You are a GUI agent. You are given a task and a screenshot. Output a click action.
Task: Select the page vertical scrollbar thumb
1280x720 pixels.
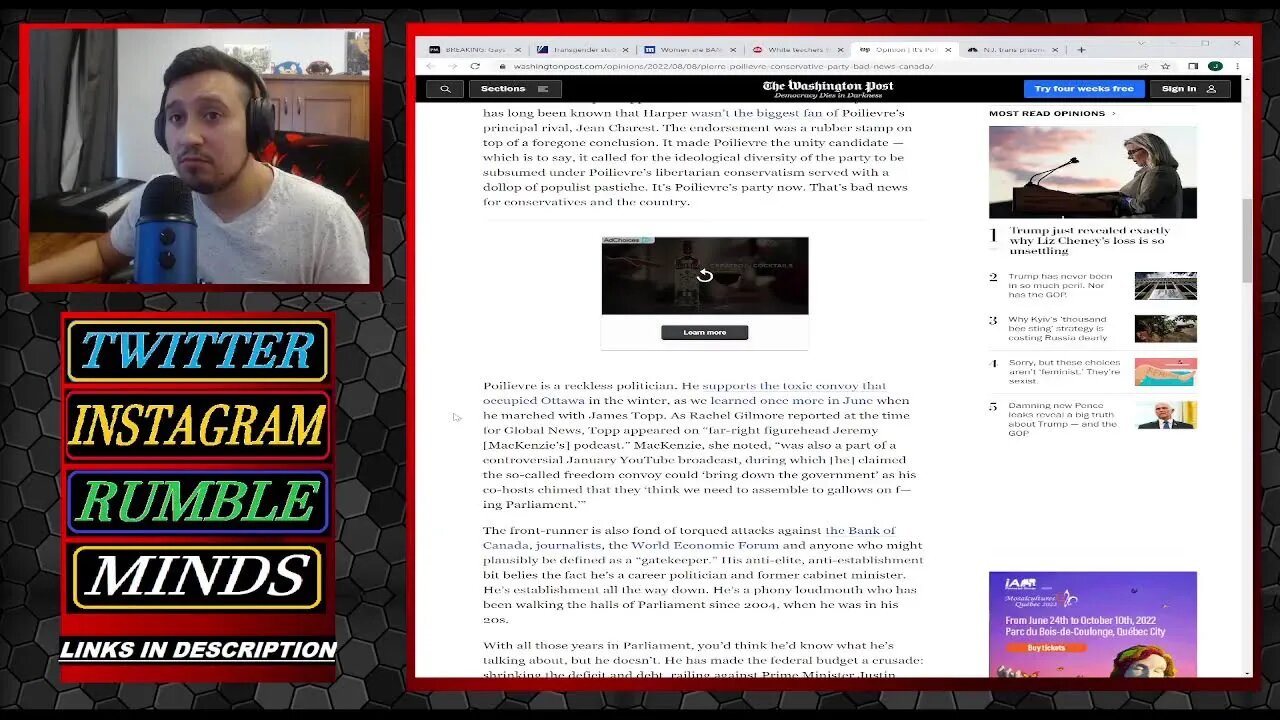click(1246, 240)
